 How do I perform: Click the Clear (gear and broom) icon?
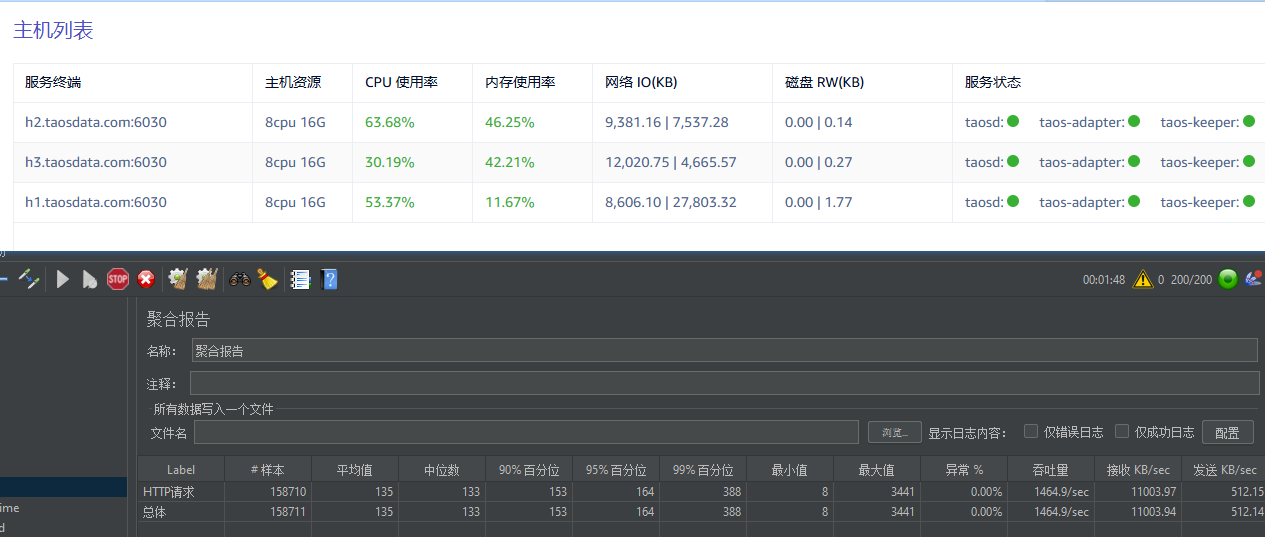[x=178, y=280]
